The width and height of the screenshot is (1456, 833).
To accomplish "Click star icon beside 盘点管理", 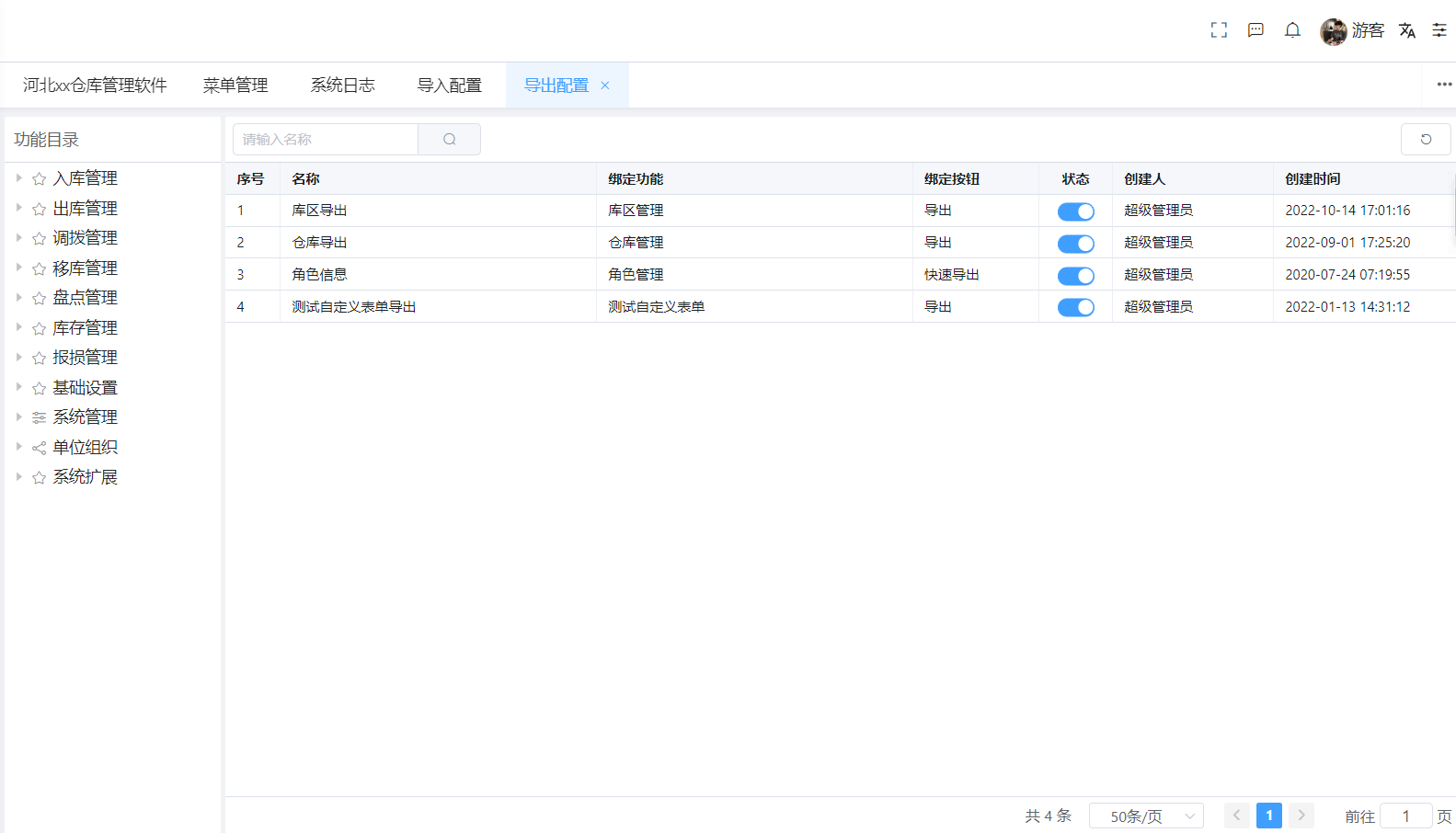I will pos(39,299).
